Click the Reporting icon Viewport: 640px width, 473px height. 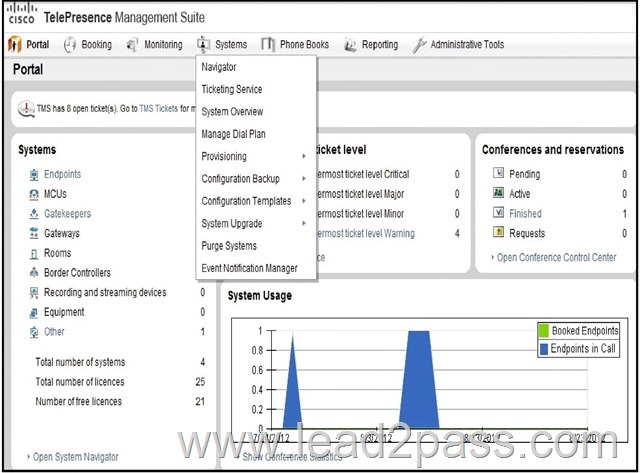pos(350,44)
